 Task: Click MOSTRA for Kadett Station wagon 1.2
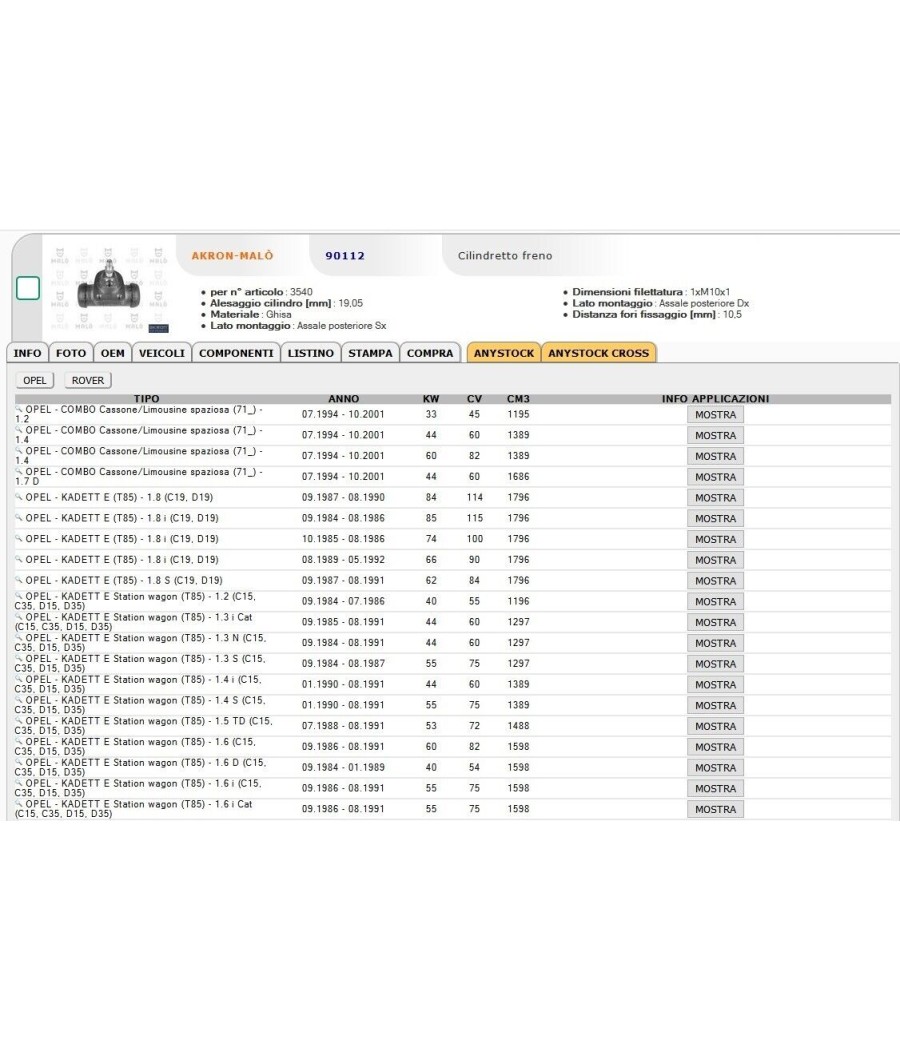tap(715, 601)
